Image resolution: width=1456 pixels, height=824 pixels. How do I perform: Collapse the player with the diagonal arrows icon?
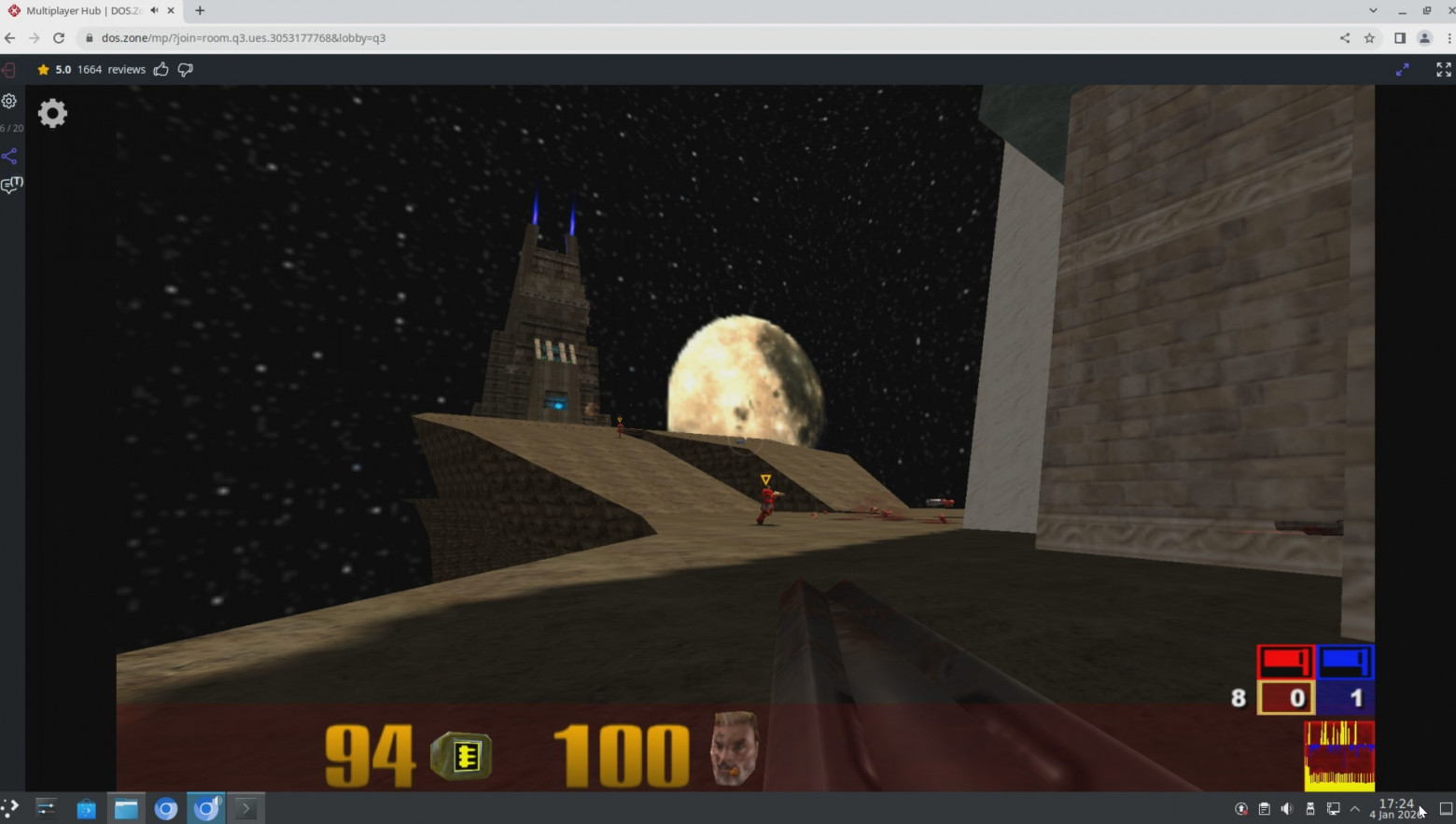1402,69
